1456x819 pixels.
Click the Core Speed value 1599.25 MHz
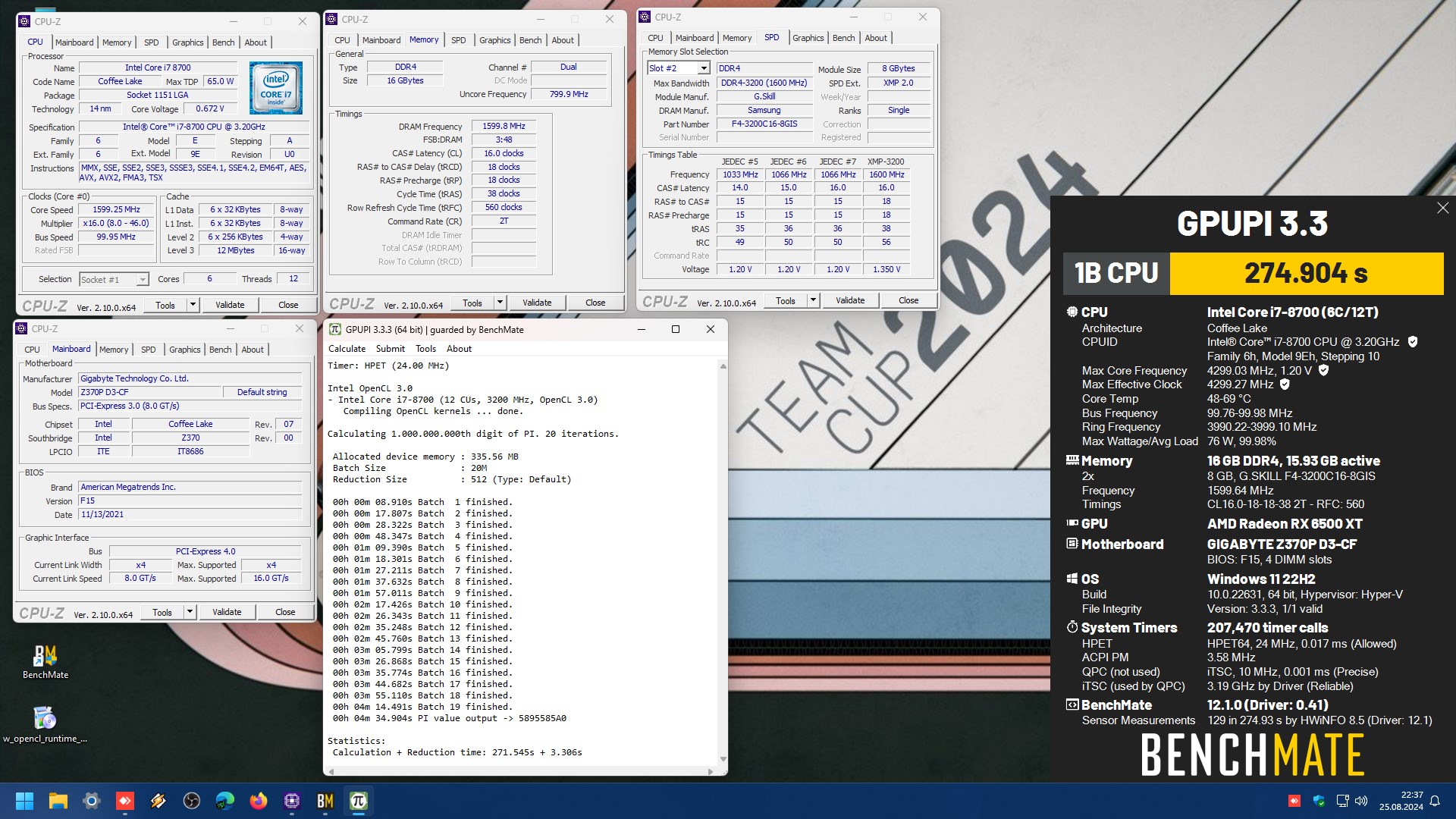click(116, 210)
